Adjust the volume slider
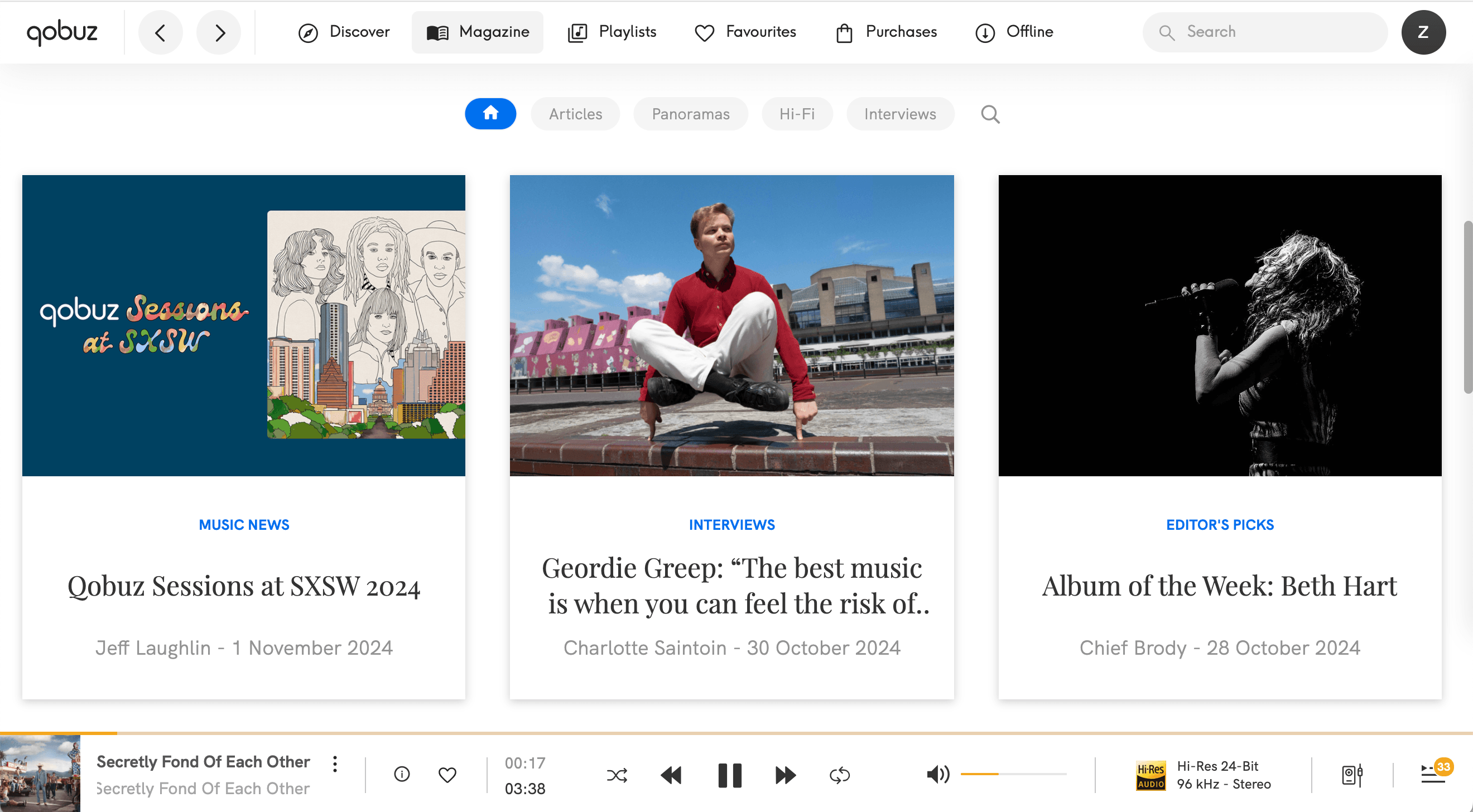The image size is (1473, 812). click(x=1013, y=774)
